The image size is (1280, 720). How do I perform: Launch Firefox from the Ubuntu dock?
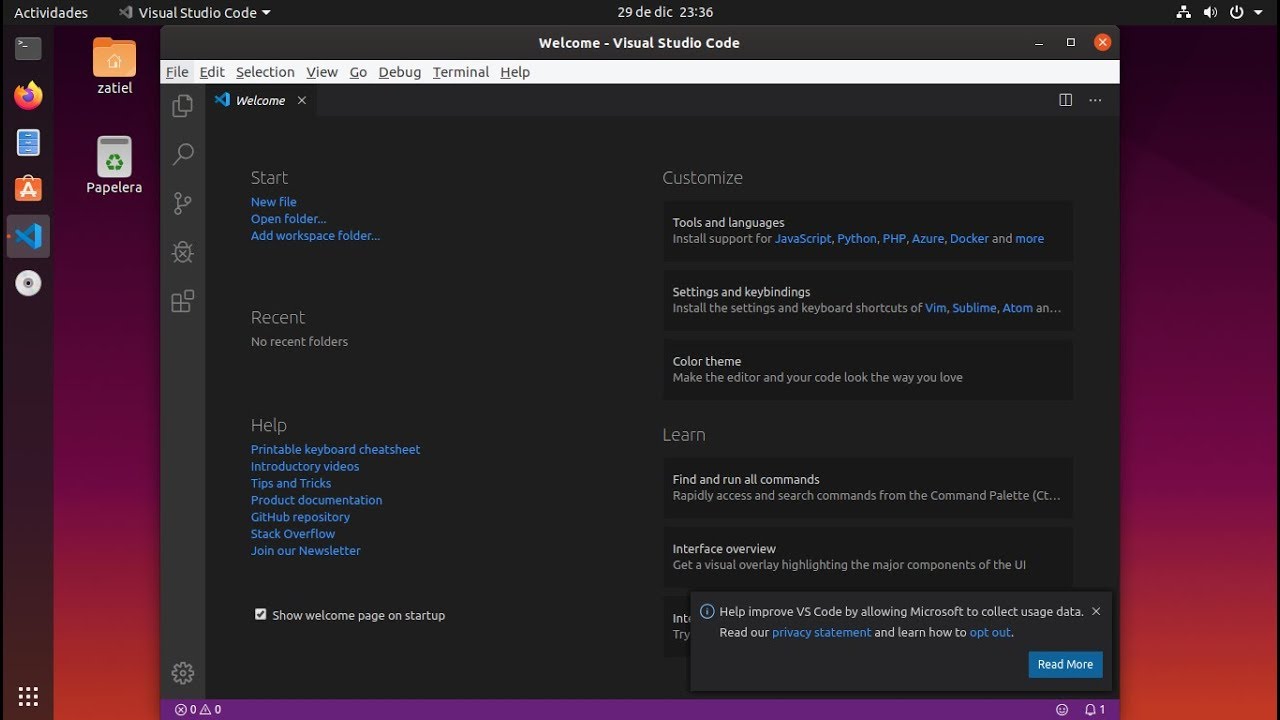[28, 95]
